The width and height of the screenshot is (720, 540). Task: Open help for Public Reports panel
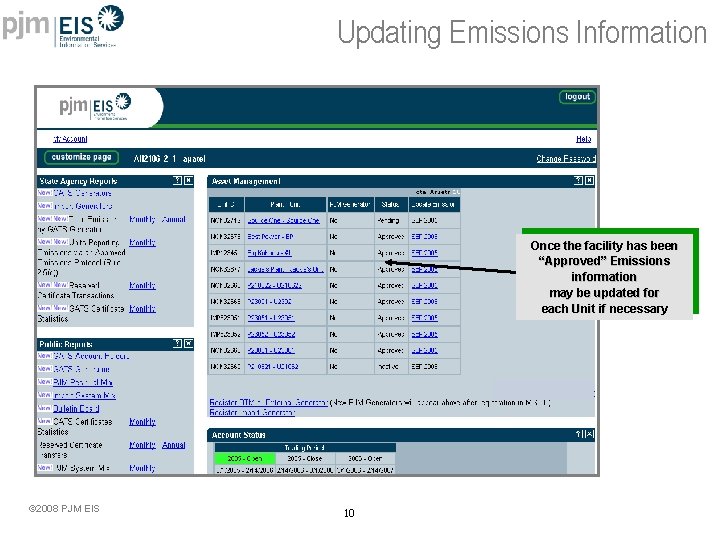(x=177, y=343)
